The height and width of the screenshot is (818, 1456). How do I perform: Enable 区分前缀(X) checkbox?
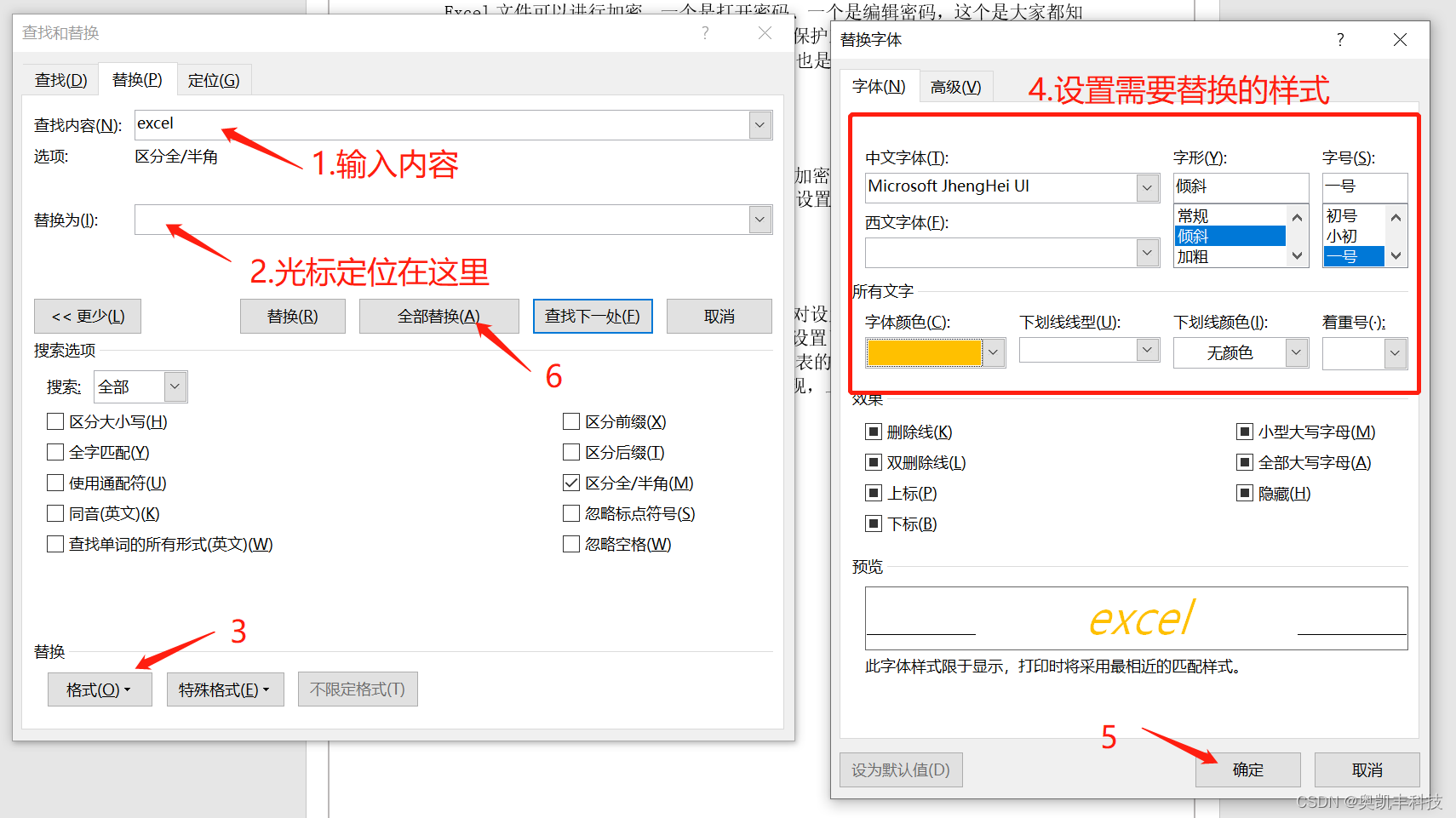[571, 421]
